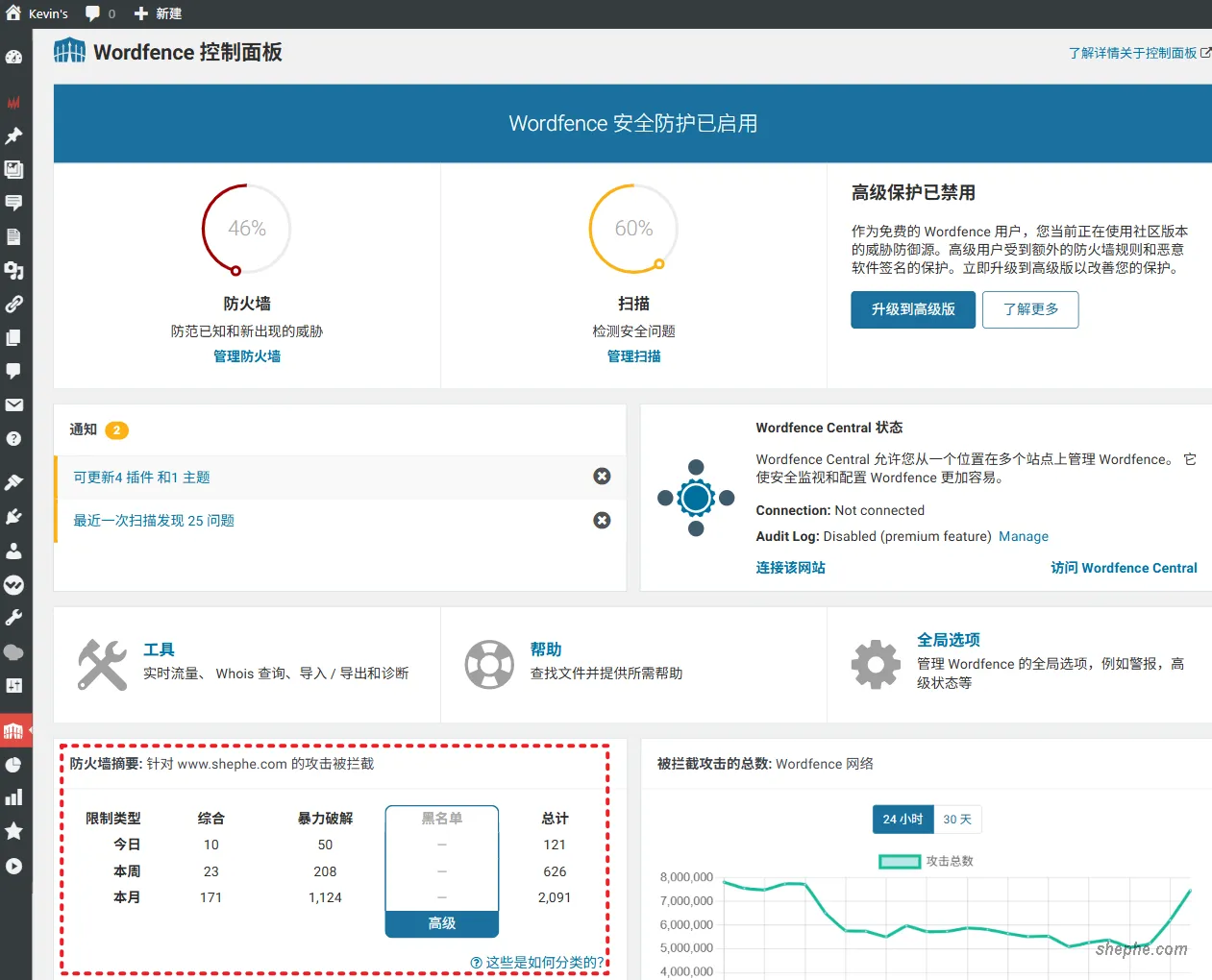Open the Media library icon in sidebar
The width and height of the screenshot is (1212, 980).
15,169
